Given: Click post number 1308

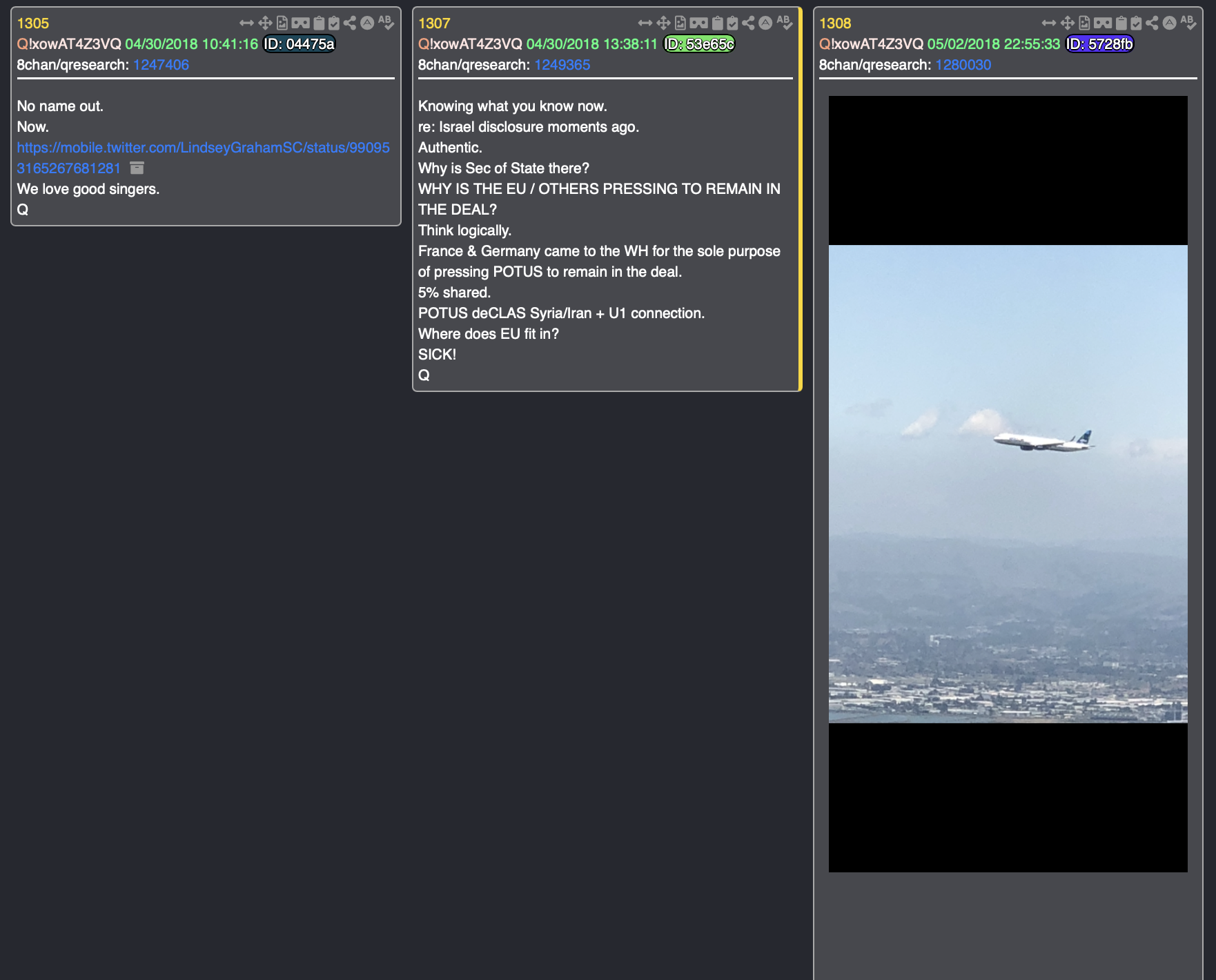Looking at the screenshot, I should [835, 23].
